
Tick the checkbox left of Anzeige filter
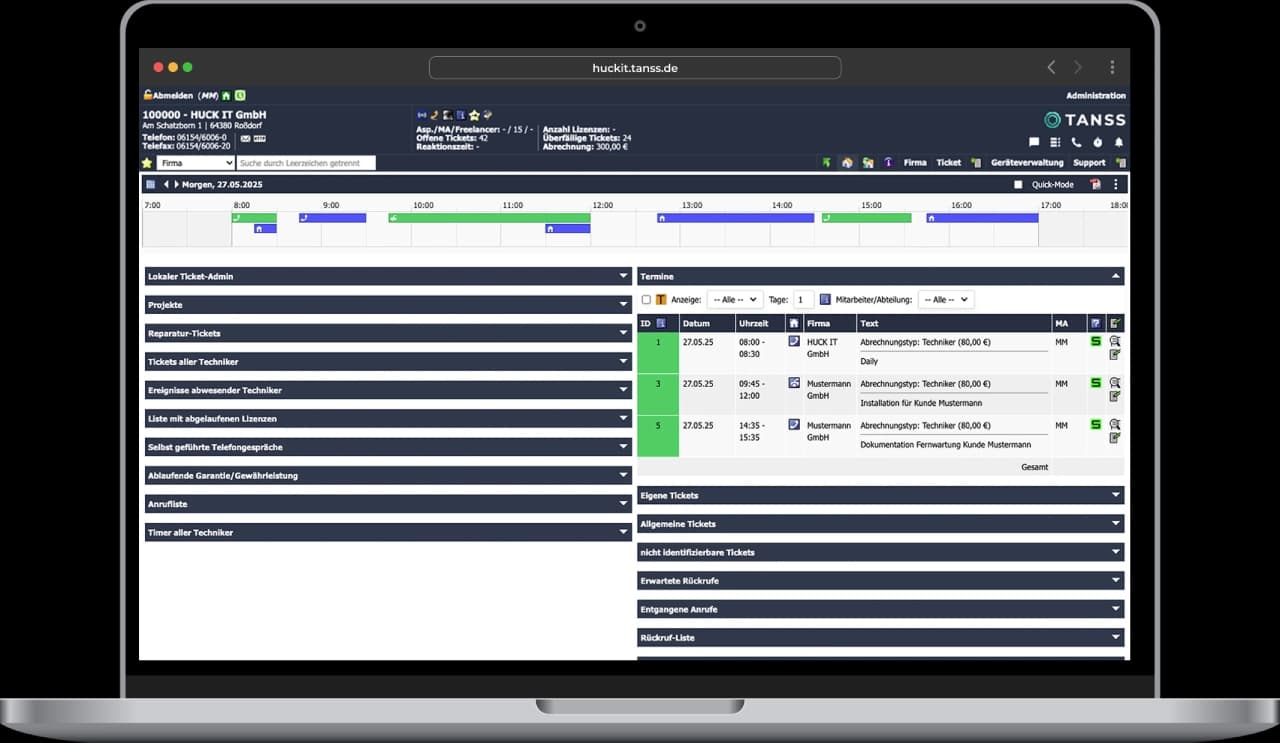(x=646, y=300)
